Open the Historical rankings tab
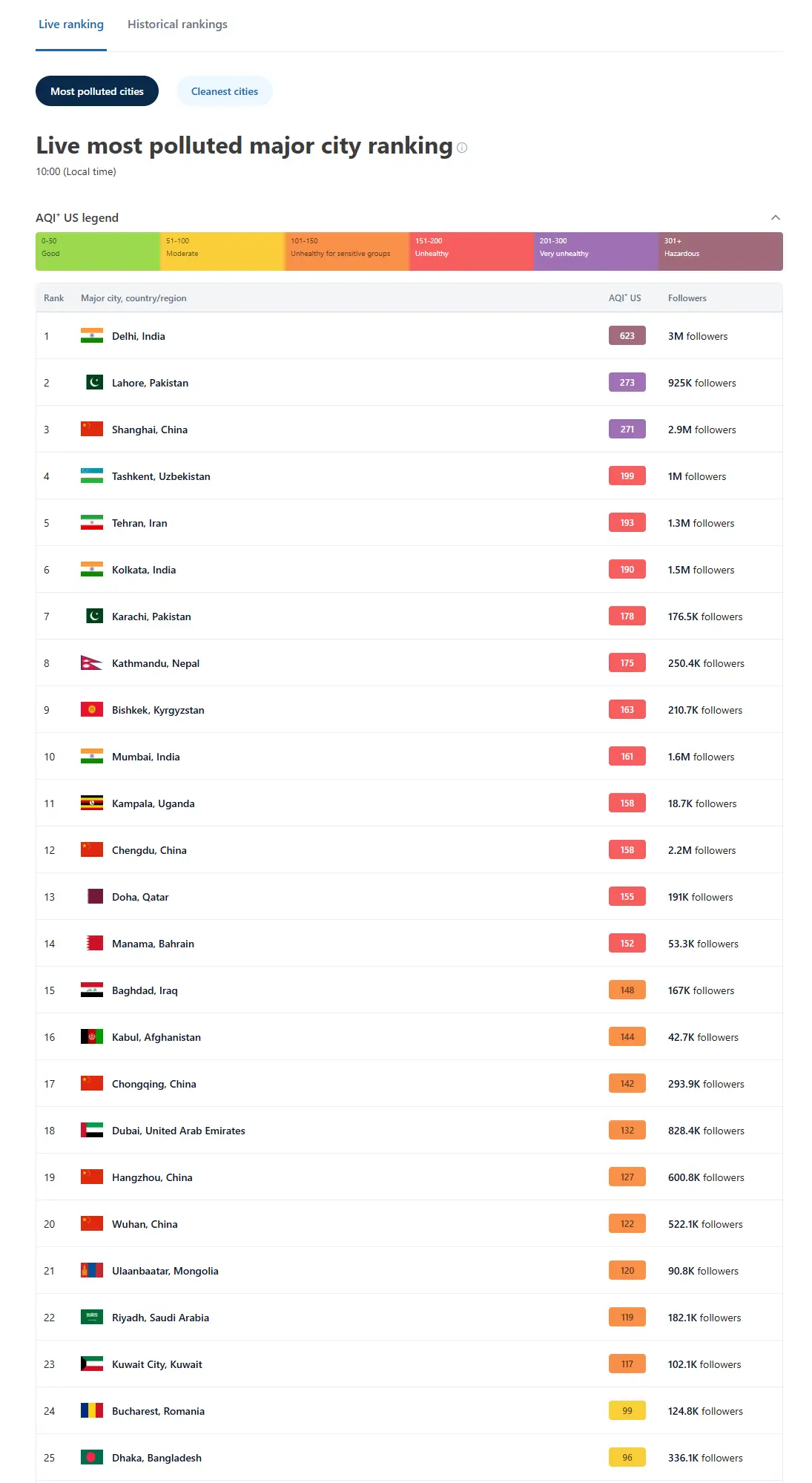Screen dimensions: 812x1483 click(x=177, y=24)
